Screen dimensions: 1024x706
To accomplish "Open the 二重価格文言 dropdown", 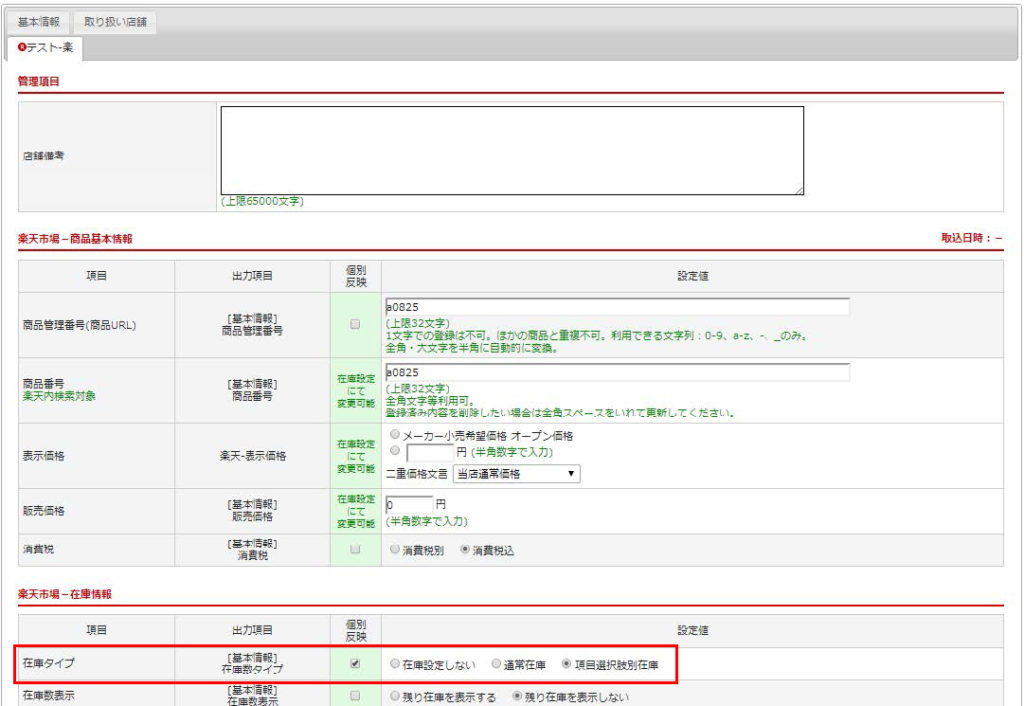I will pos(516,474).
